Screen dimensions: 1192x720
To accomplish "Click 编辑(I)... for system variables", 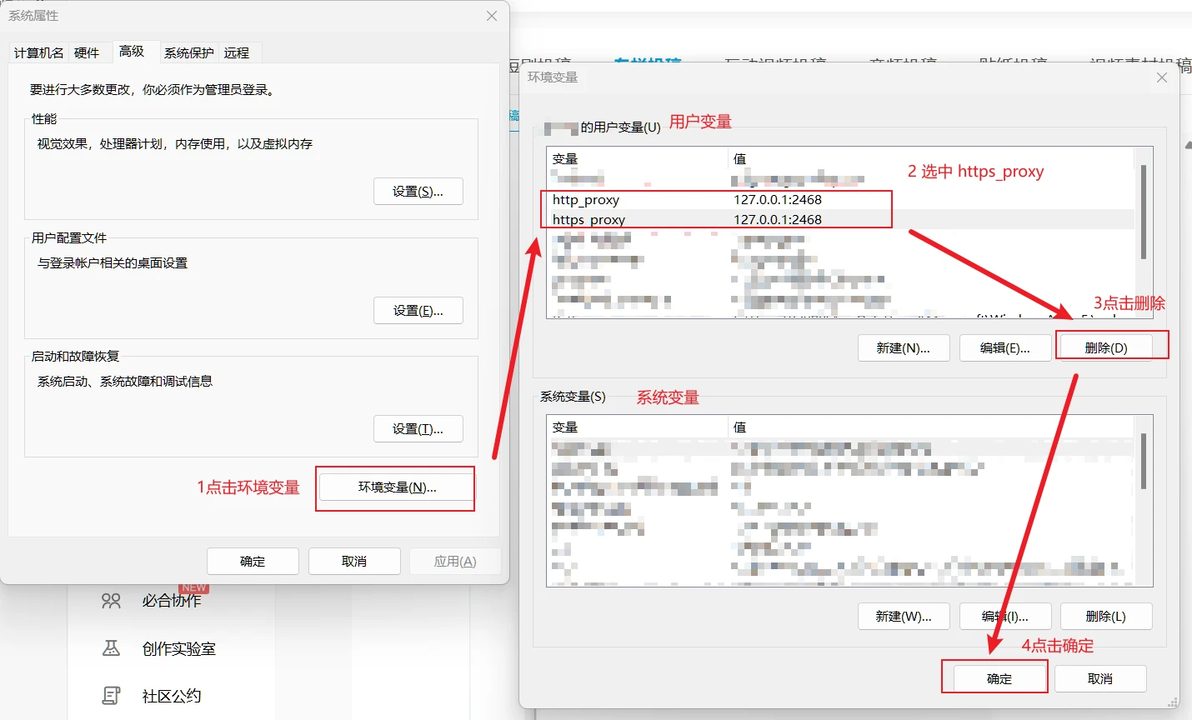I will (x=1005, y=617).
